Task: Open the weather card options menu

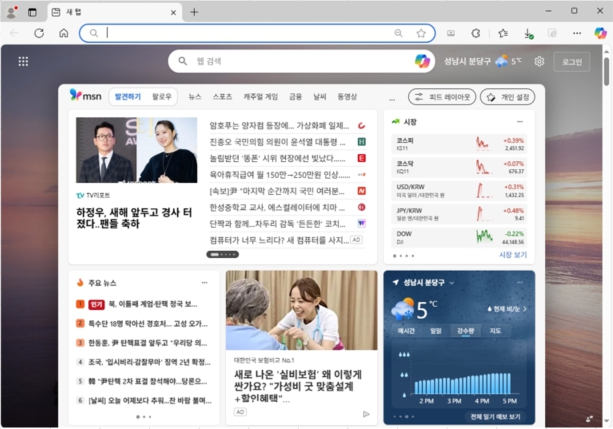Action: (520, 282)
